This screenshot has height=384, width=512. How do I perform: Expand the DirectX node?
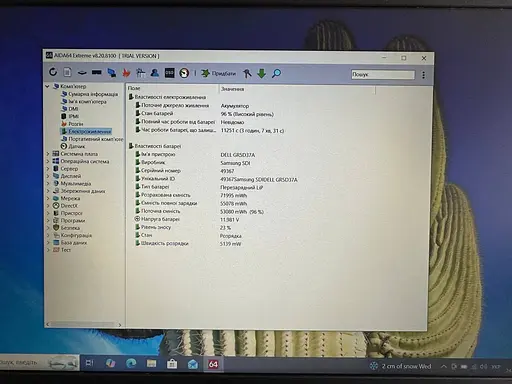[47, 205]
